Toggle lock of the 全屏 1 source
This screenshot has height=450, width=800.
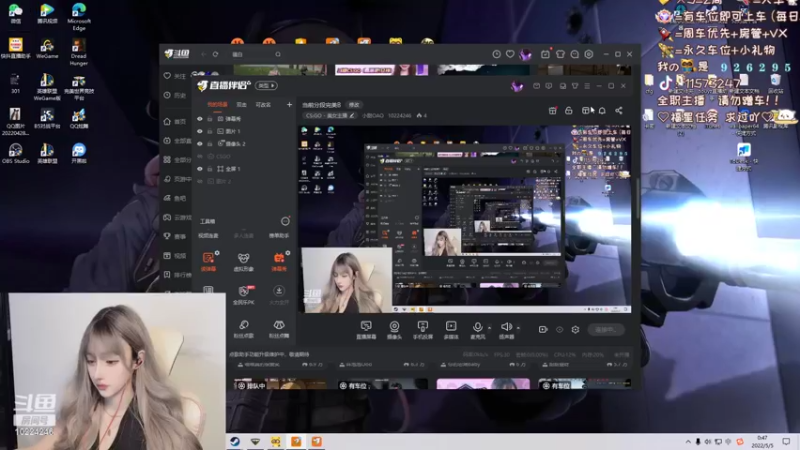point(210,169)
